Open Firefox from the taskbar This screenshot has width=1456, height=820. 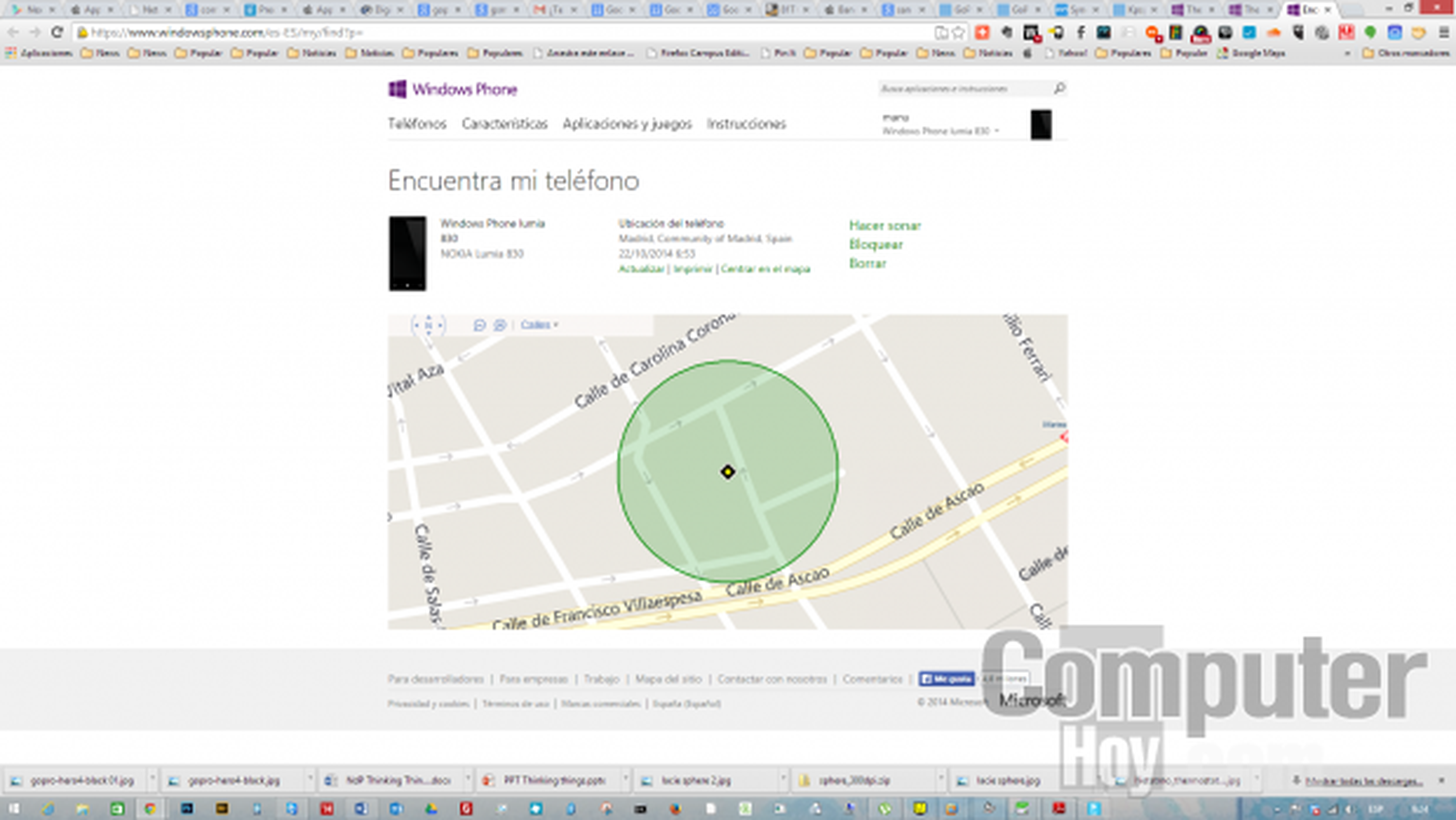pos(675,809)
